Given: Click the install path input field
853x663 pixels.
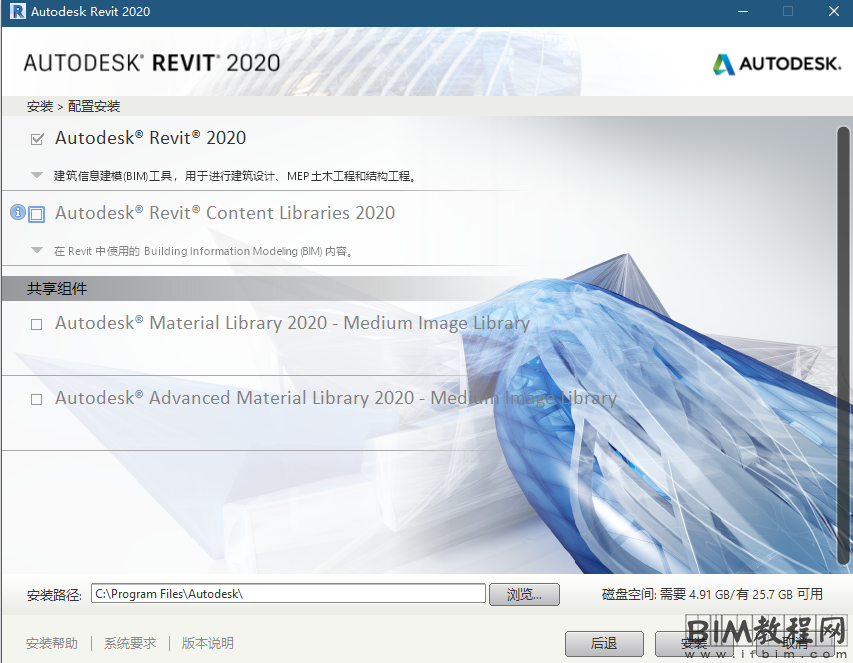Looking at the screenshot, I should click(x=288, y=593).
